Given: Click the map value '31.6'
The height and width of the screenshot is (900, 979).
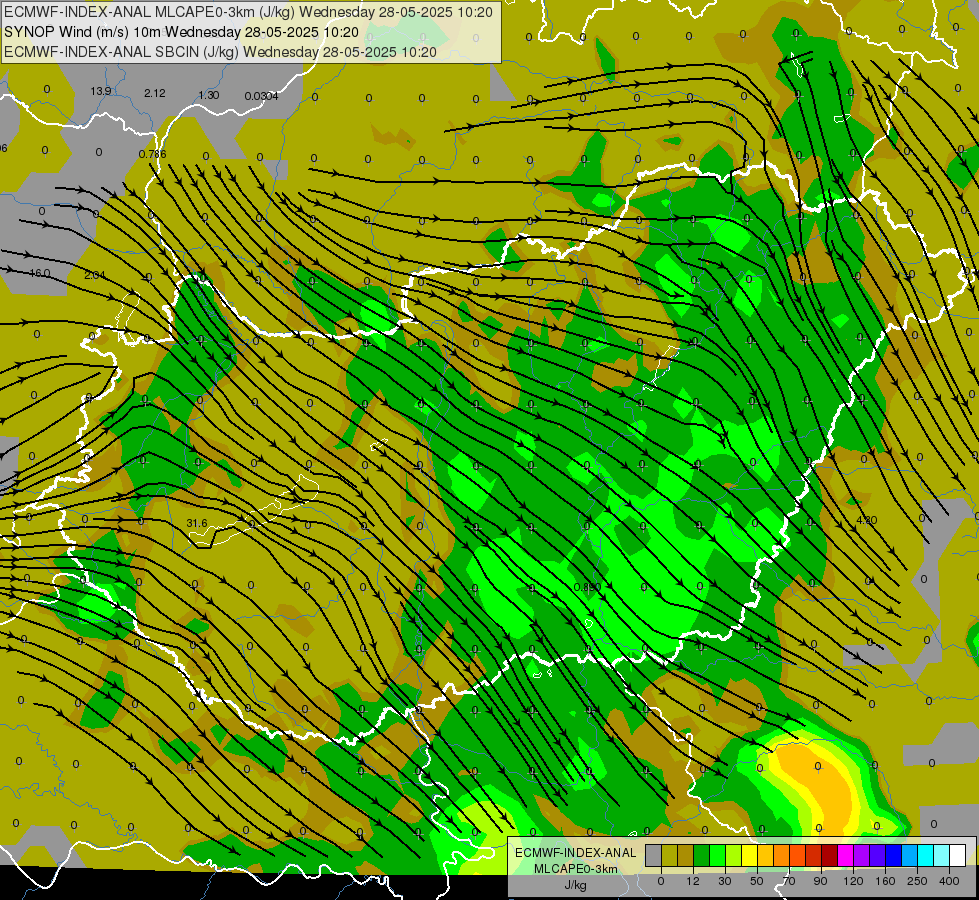Looking at the screenshot, I should (x=197, y=523).
